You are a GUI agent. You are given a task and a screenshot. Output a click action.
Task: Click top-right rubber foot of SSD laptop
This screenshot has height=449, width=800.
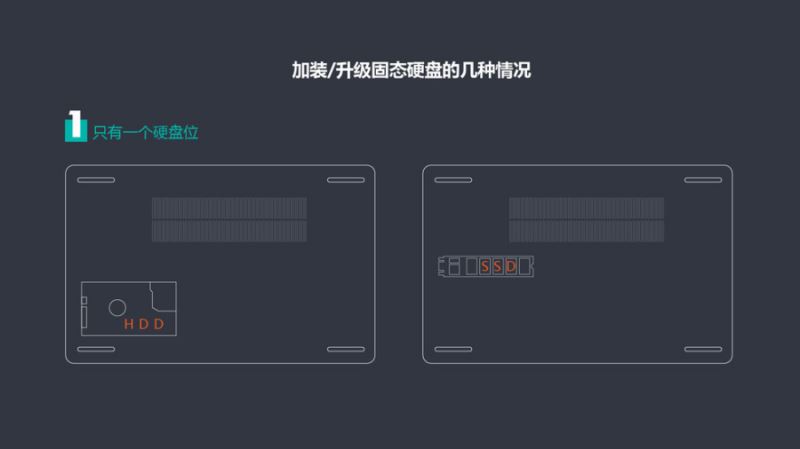coord(703,180)
